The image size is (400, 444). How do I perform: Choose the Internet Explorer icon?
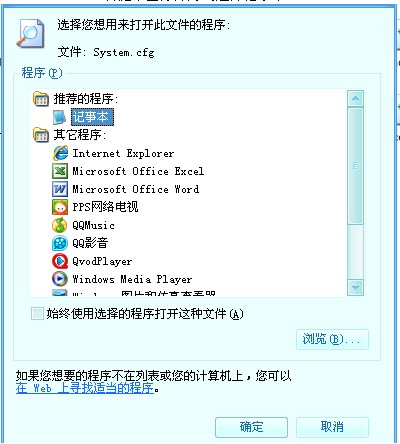pos(60,153)
